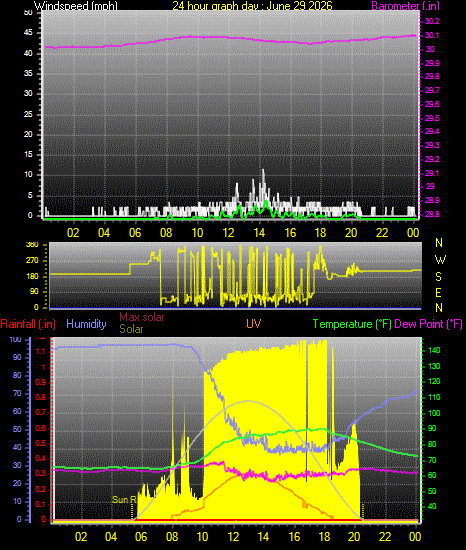
Task: Click the S wind direction label
Action: pyautogui.click(x=438, y=276)
